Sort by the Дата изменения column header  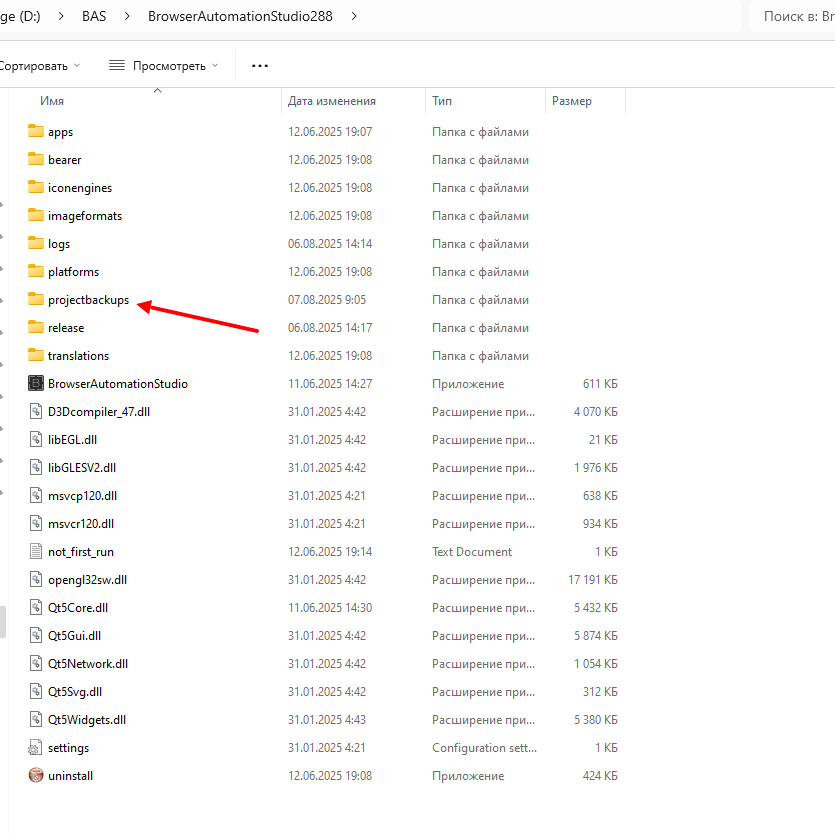click(x=332, y=101)
